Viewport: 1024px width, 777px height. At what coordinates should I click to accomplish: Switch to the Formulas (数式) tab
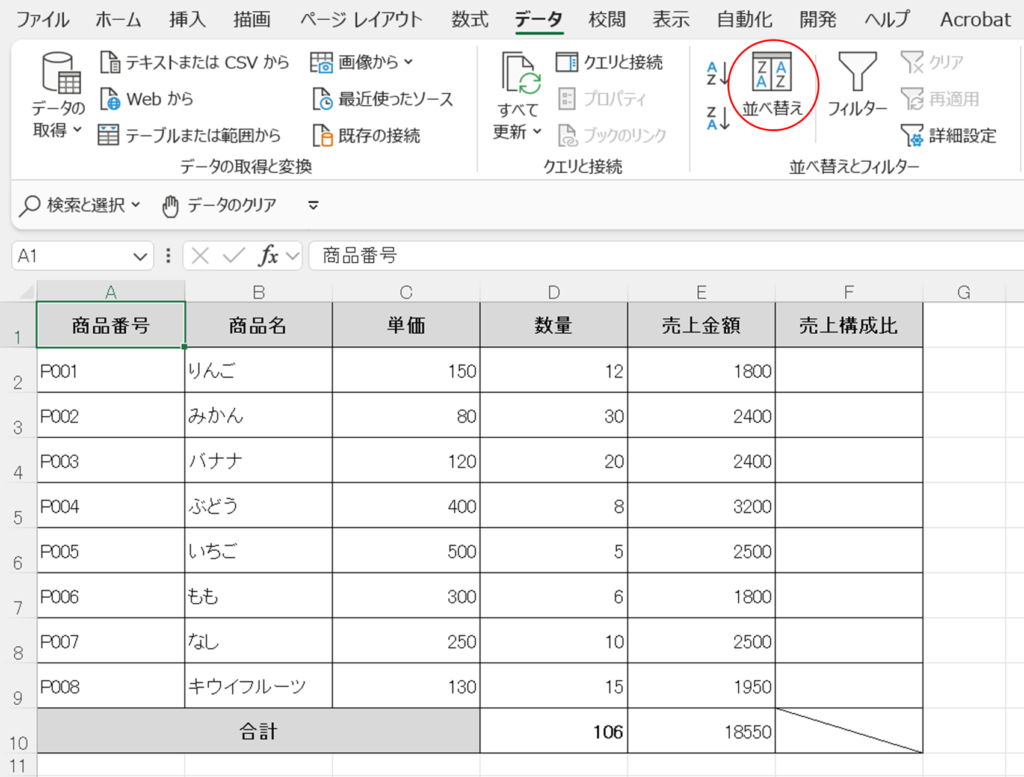pyautogui.click(x=469, y=19)
